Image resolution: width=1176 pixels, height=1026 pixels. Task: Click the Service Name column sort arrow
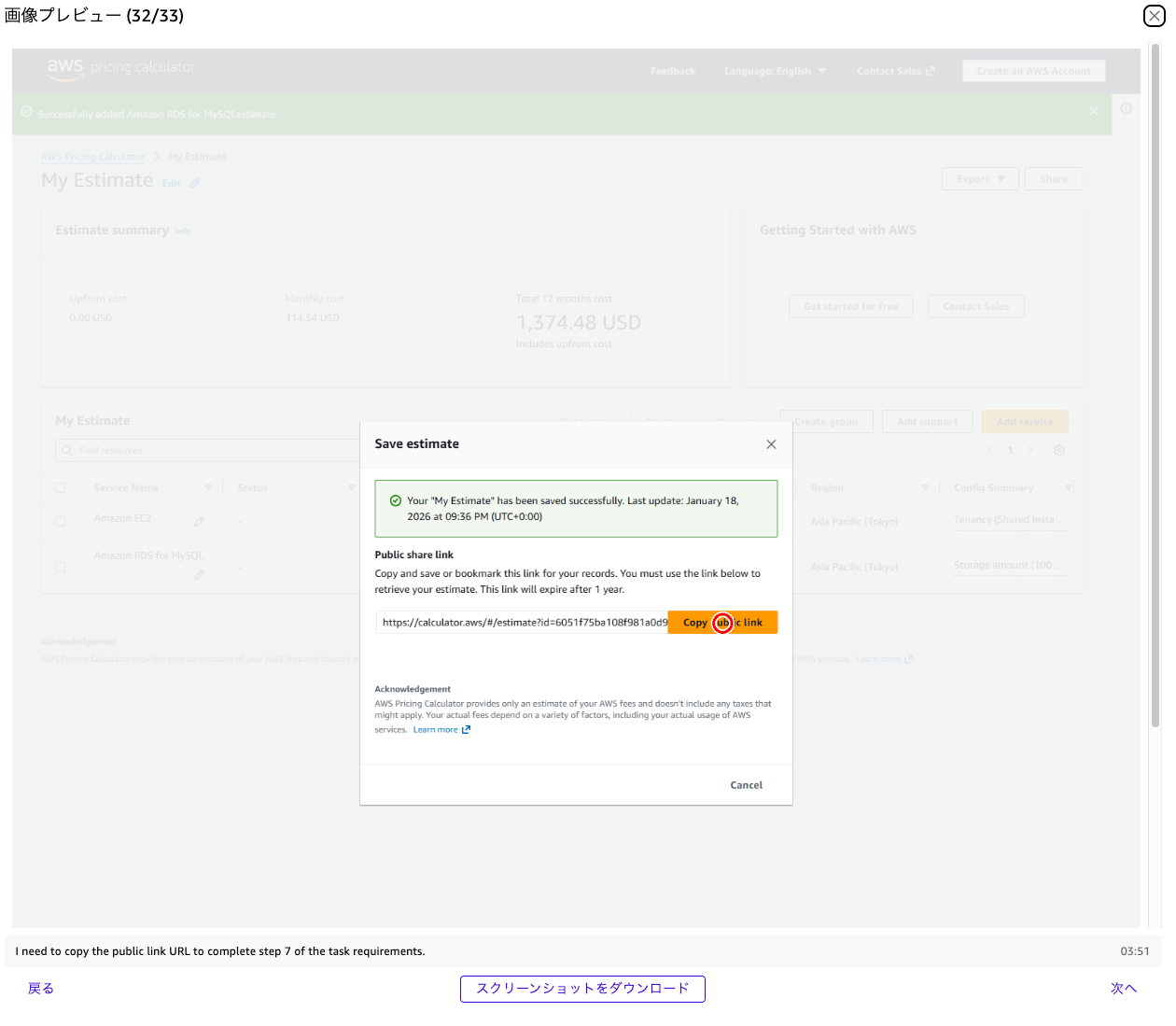208,487
